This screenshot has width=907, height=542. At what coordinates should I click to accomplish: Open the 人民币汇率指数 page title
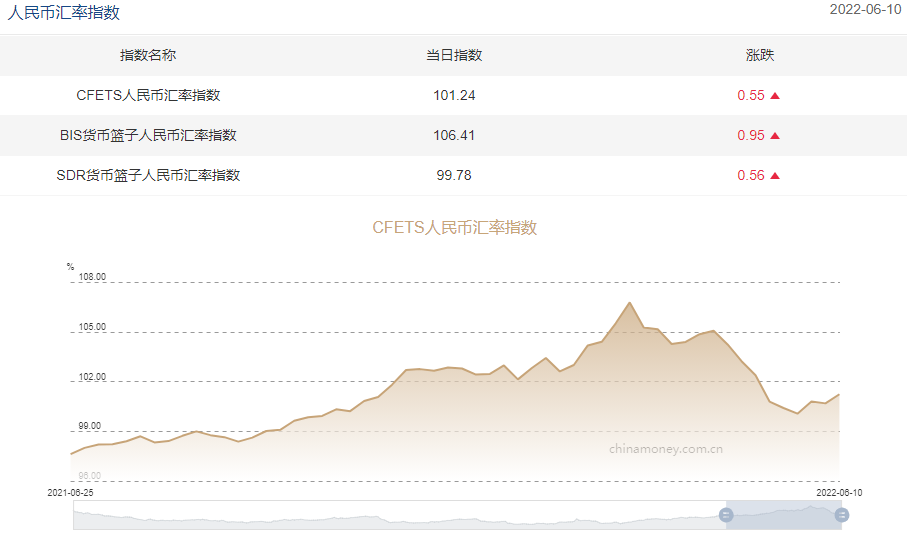63,13
